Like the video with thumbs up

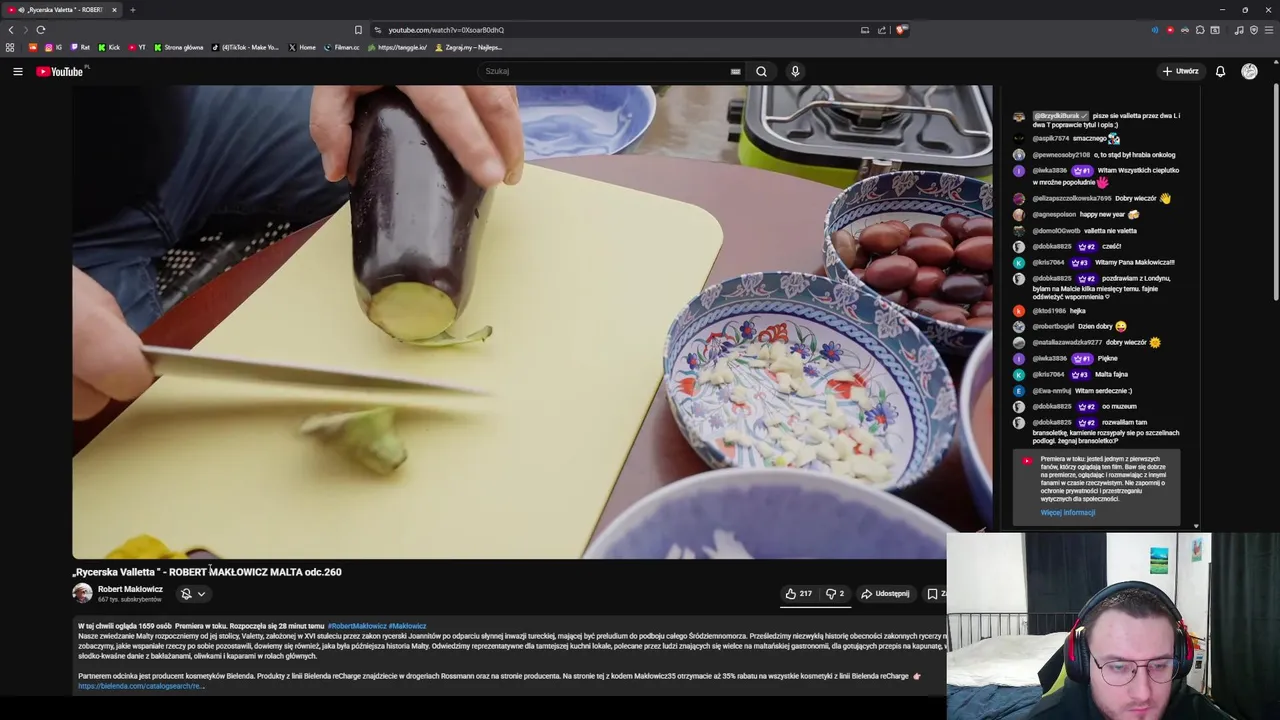pos(798,594)
